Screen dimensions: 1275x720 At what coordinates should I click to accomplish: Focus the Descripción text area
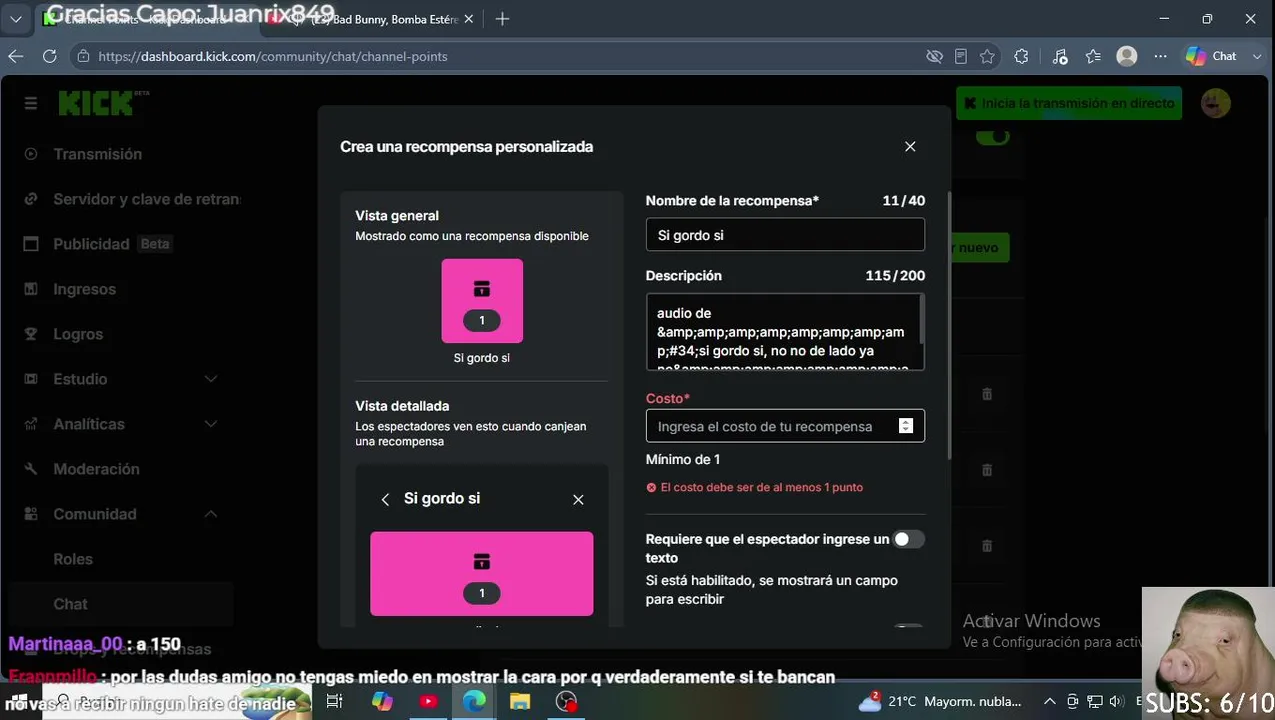pyautogui.click(x=785, y=331)
